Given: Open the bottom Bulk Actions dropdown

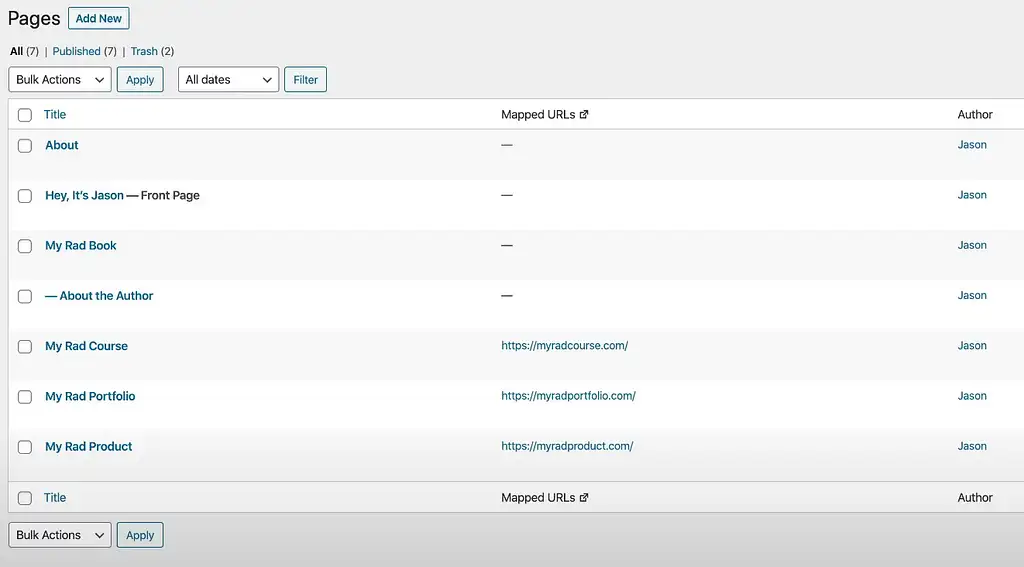Looking at the screenshot, I should tap(60, 535).
